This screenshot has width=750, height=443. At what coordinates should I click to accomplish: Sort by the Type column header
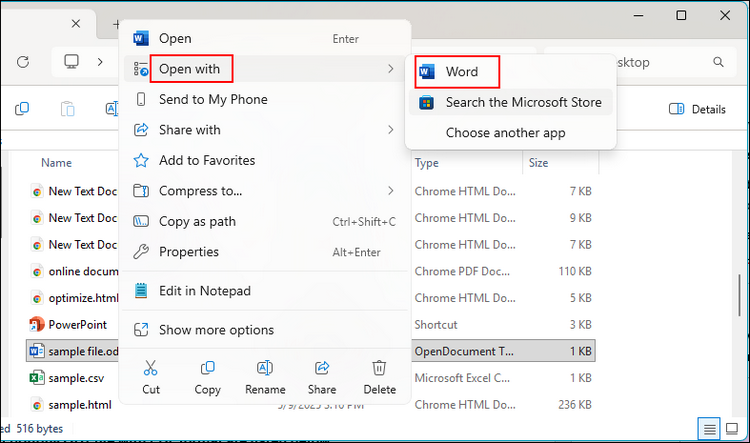point(427,163)
